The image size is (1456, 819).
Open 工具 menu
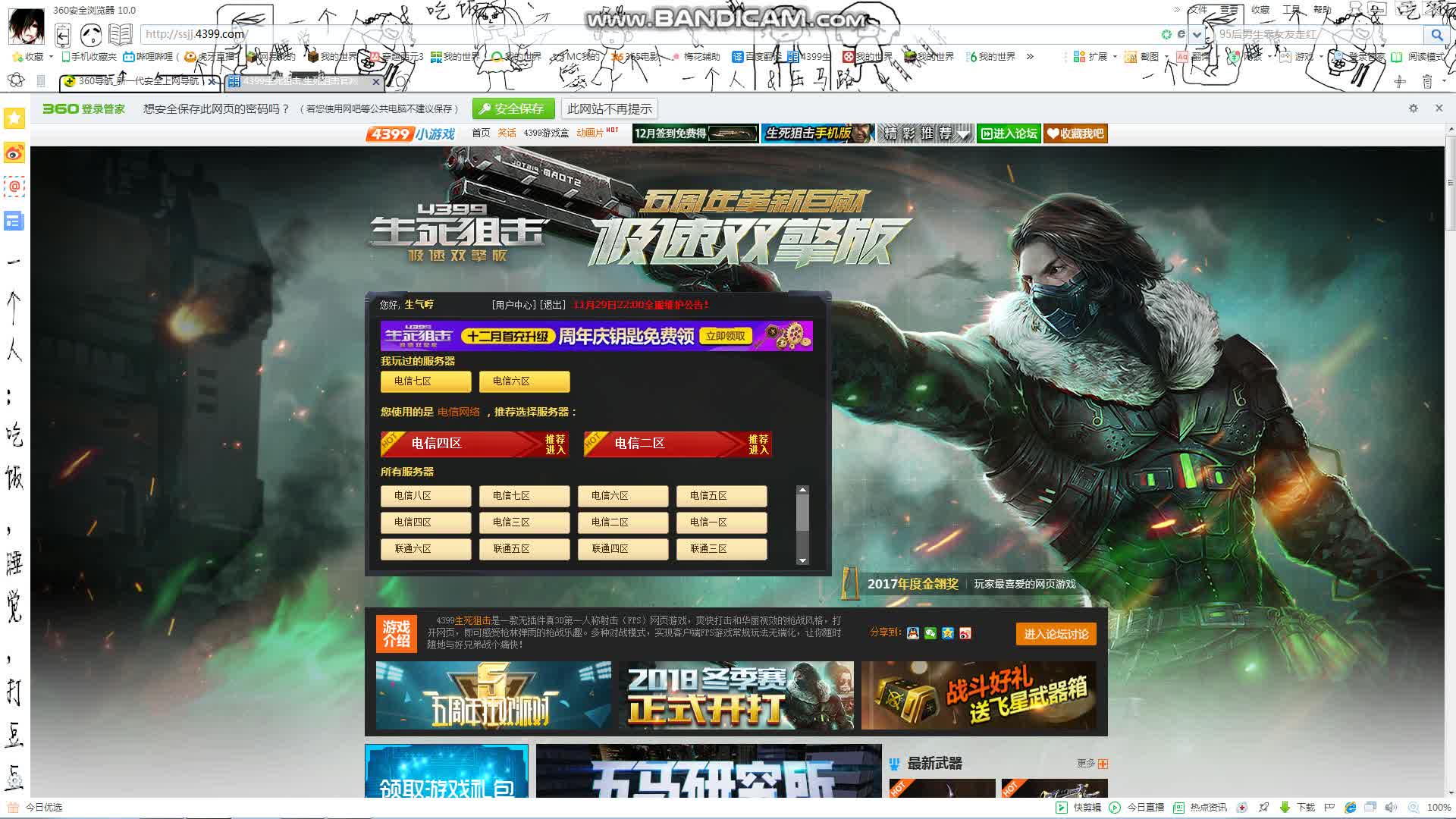[x=1291, y=10]
